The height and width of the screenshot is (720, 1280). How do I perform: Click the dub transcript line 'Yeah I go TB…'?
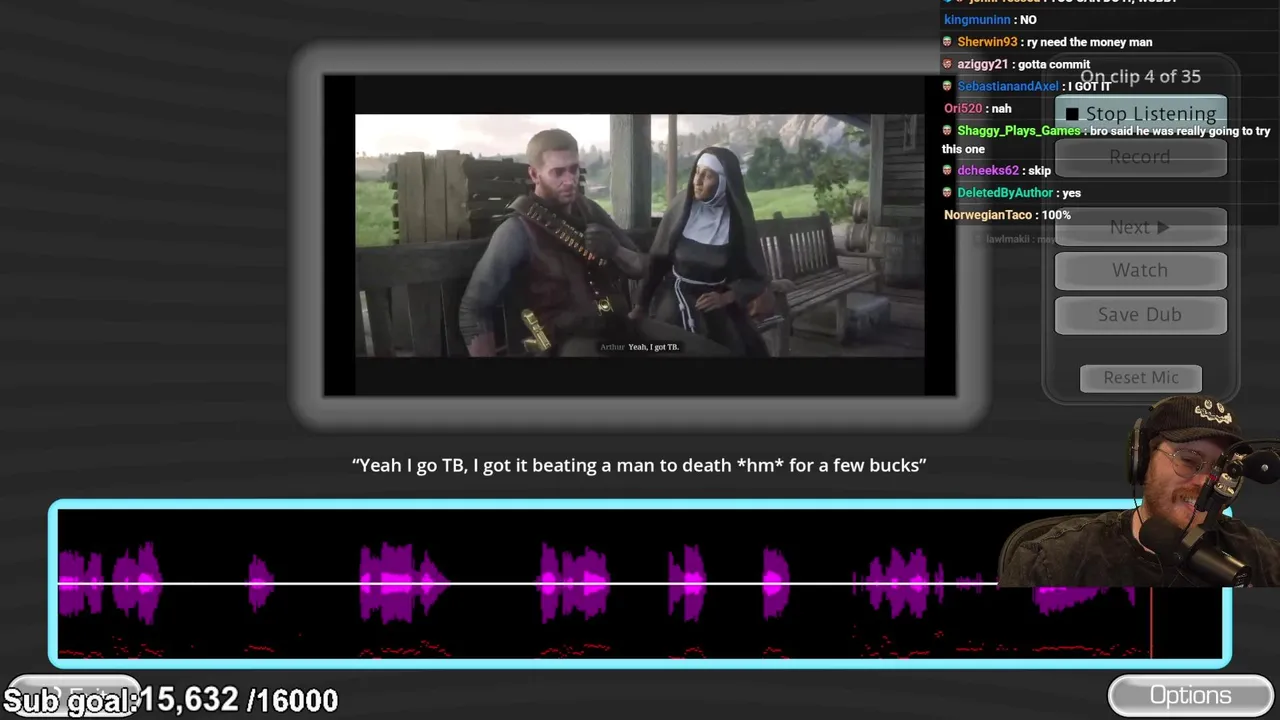pos(639,465)
